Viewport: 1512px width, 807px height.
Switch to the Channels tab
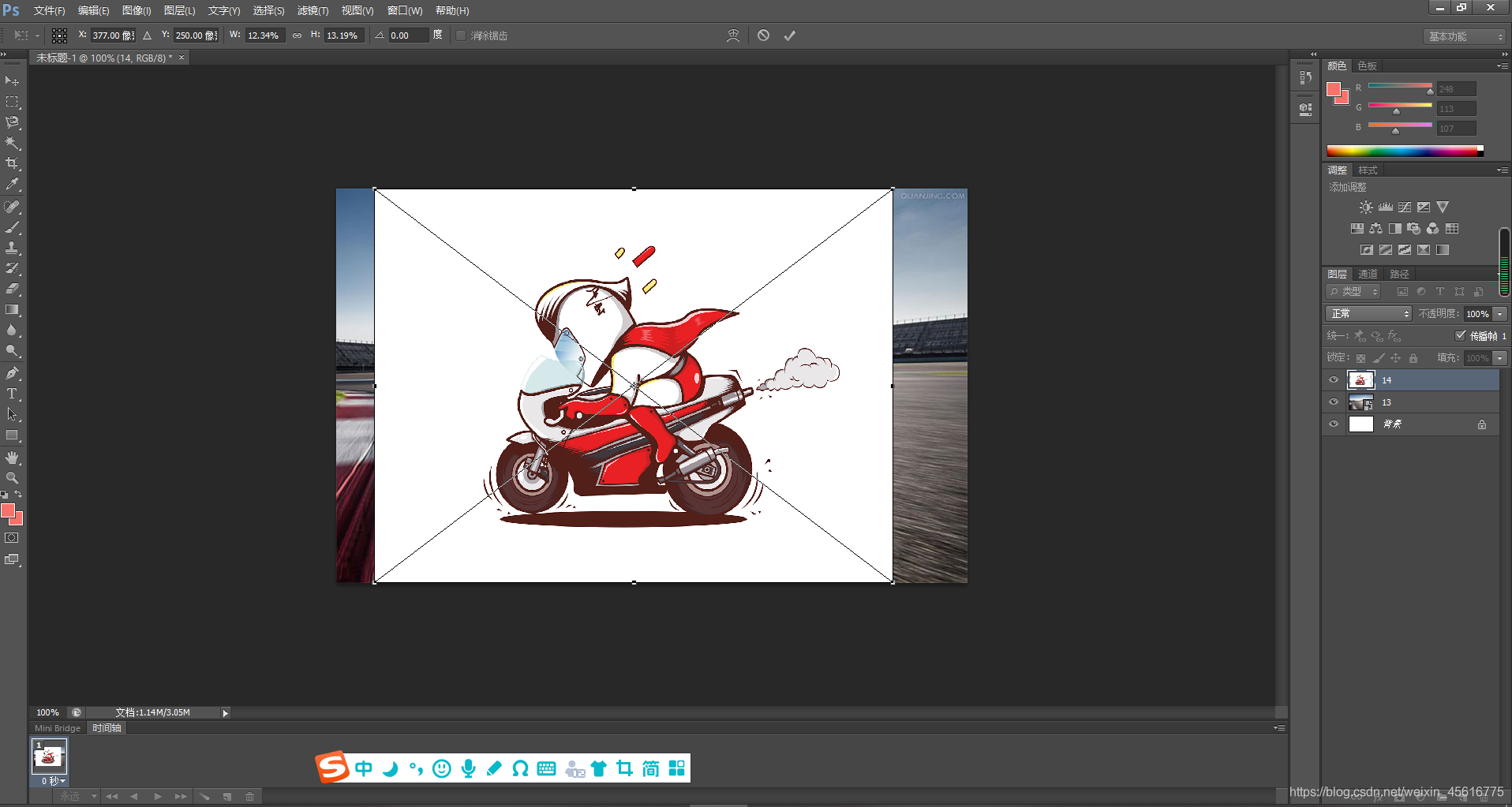tap(1368, 275)
